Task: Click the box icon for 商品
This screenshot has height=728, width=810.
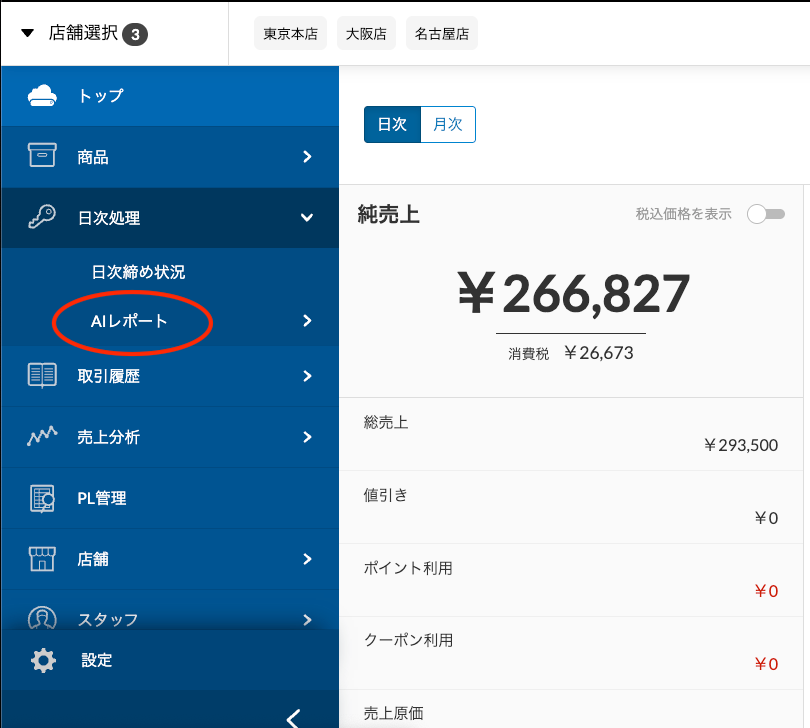Action: pyautogui.click(x=42, y=155)
